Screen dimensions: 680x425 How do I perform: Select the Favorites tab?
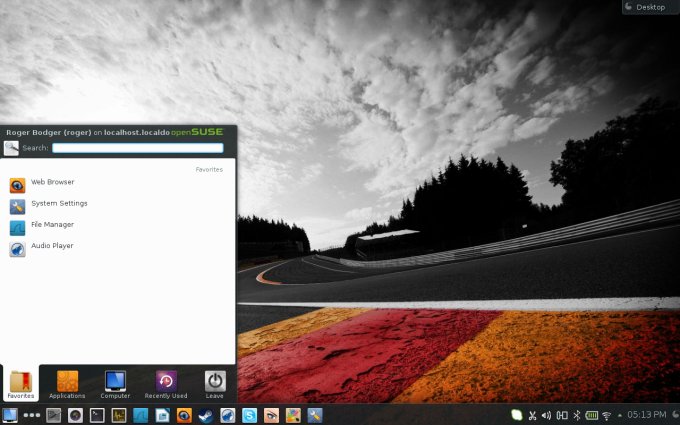pyautogui.click(x=20, y=383)
